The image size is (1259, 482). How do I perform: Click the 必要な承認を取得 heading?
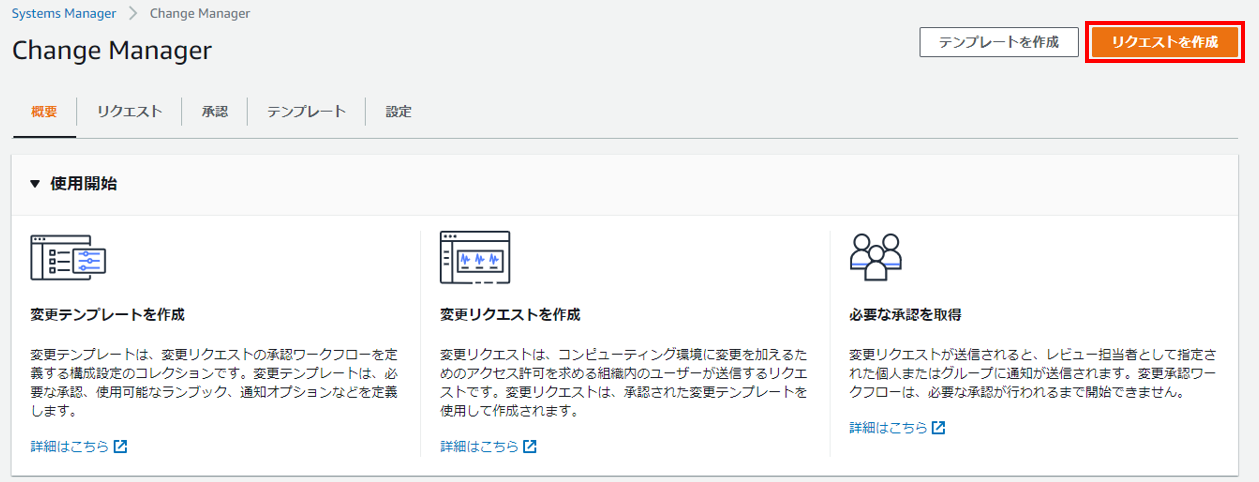pyautogui.click(x=905, y=314)
